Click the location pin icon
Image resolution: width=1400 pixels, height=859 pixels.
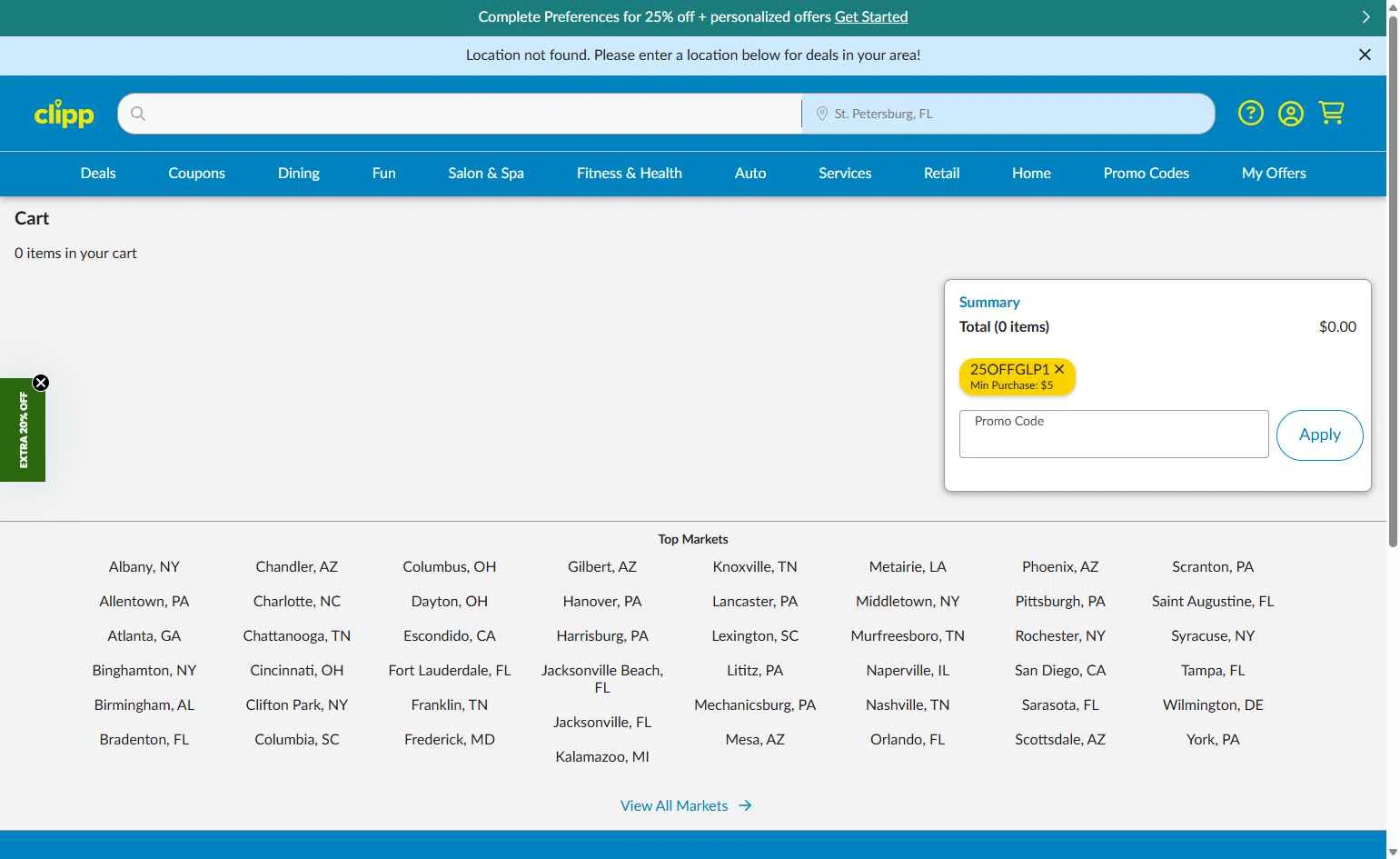coord(821,114)
